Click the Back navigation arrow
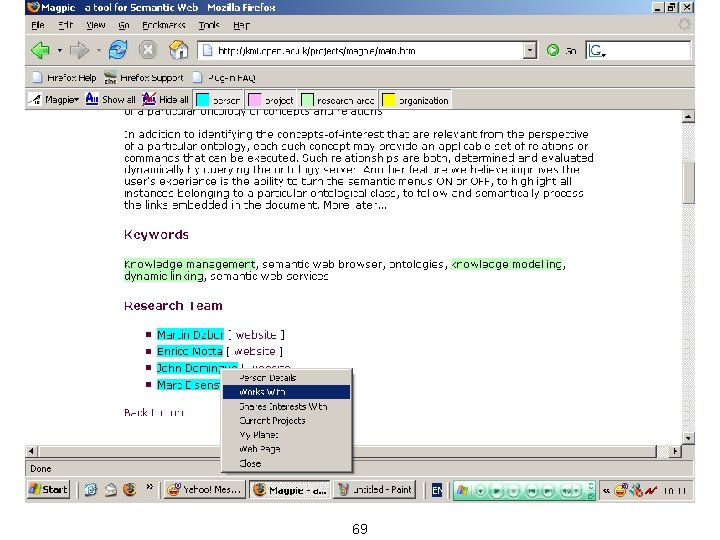Screen dimensions: 720x540 click(x=40, y=50)
